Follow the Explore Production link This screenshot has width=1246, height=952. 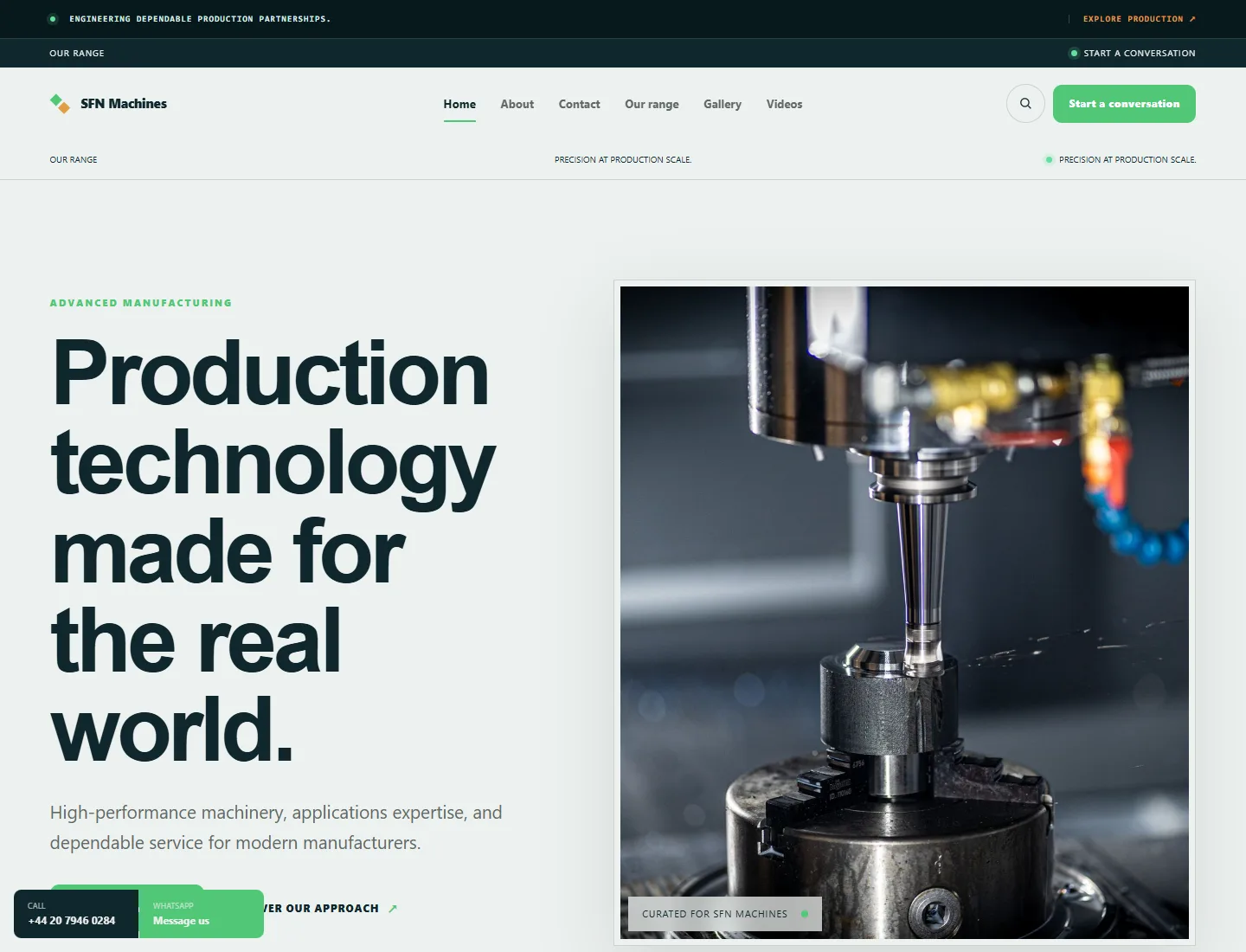coord(1139,19)
